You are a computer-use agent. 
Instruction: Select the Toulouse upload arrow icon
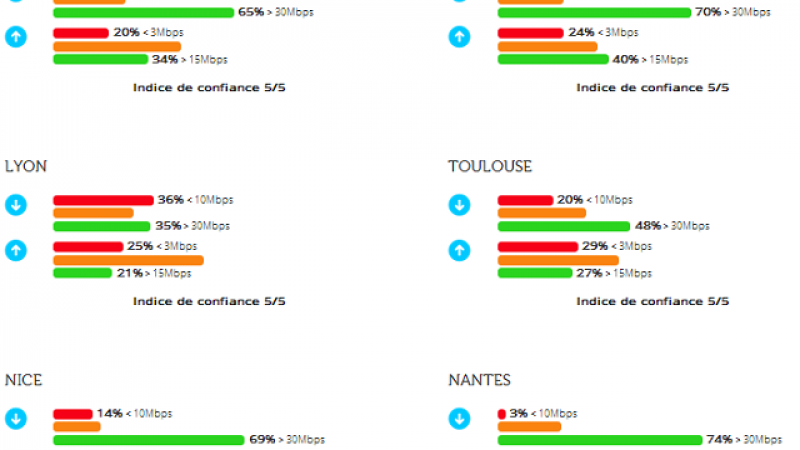click(459, 250)
